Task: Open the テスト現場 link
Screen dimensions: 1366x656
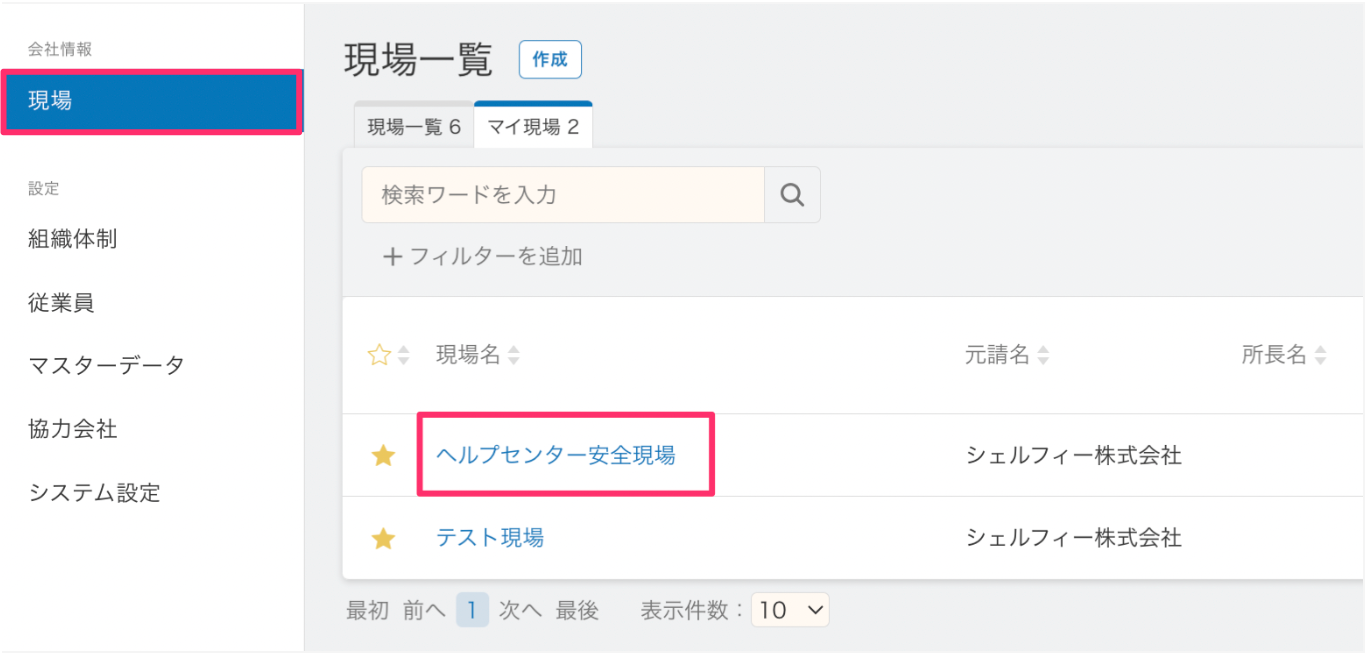Action: click(x=490, y=538)
